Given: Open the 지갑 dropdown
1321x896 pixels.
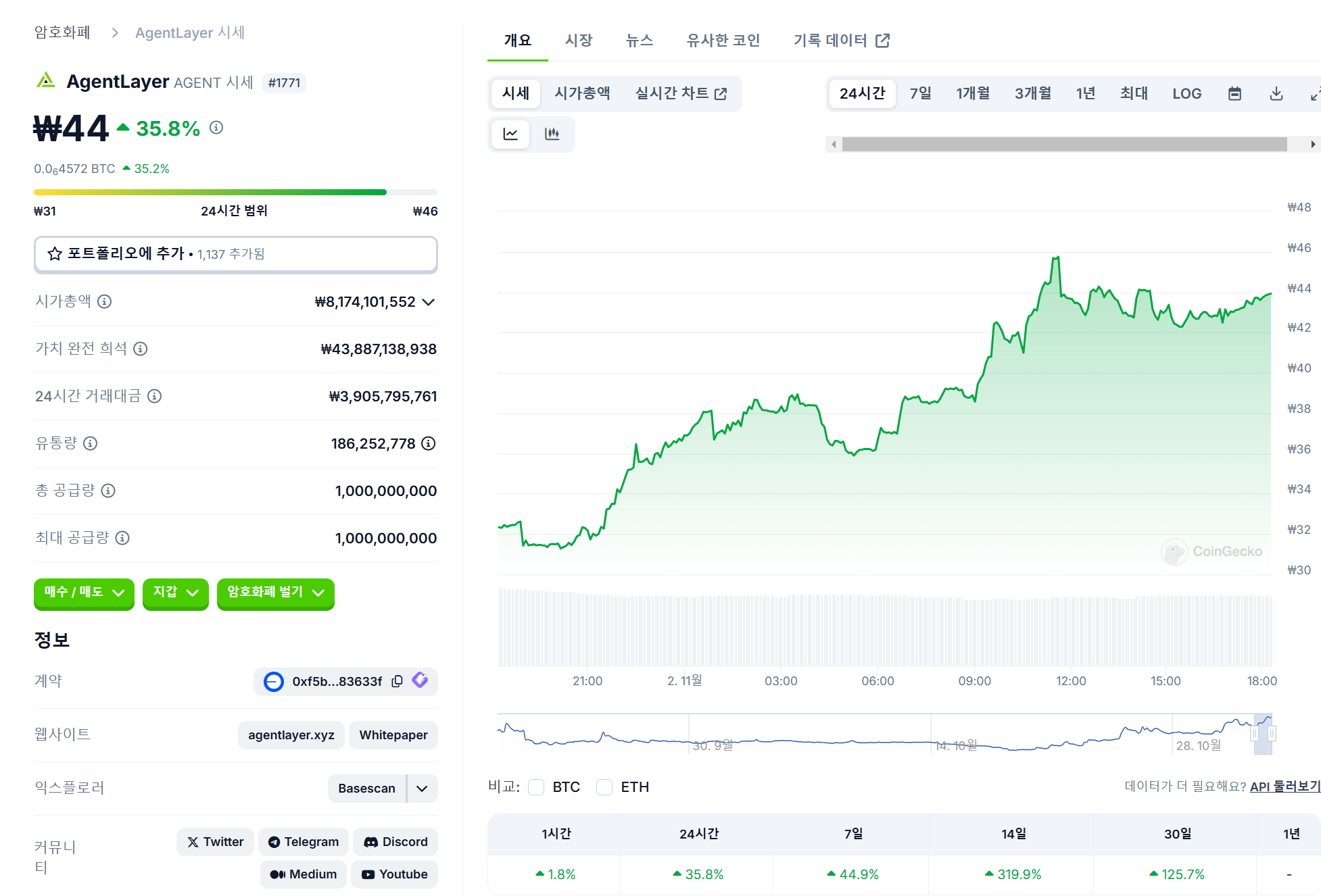Looking at the screenshot, I should 175,593.
